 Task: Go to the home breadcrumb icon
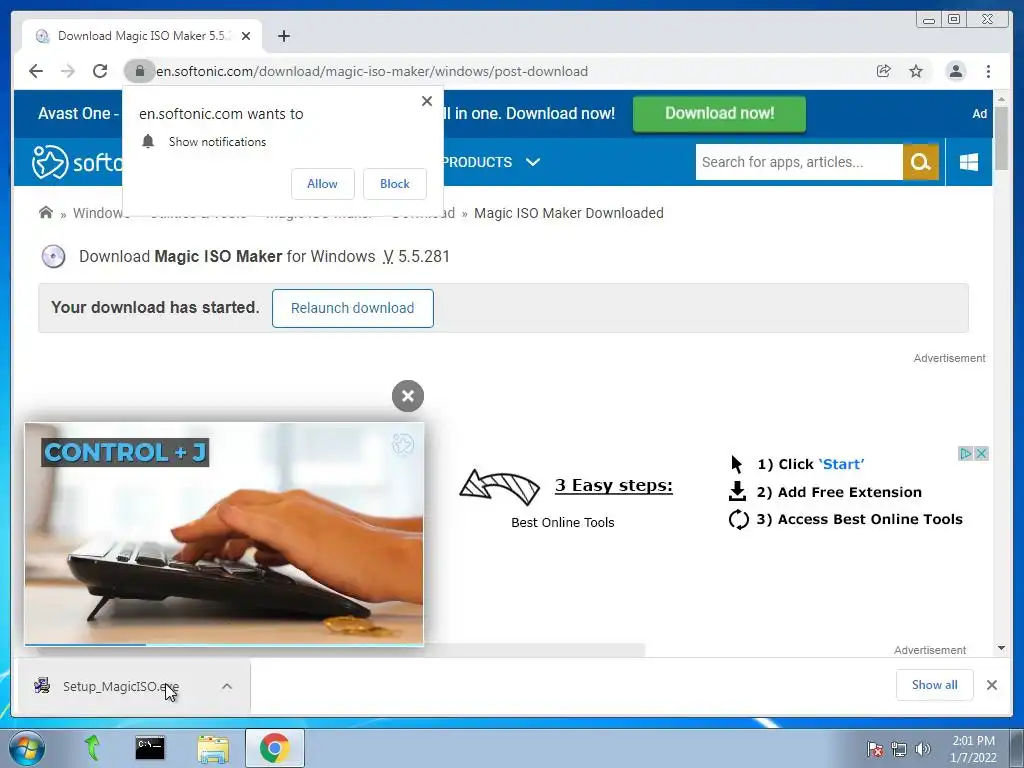pyautogui.click(x=46, y=212)
